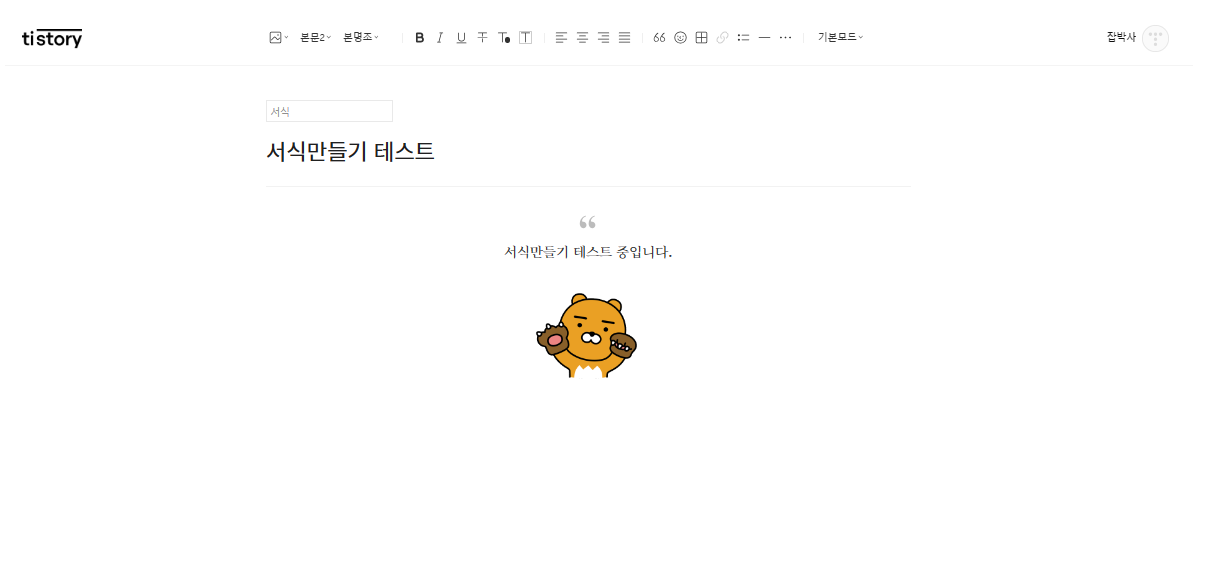
Task: Toggle italic formatting
Action: (x=440, y=38)
